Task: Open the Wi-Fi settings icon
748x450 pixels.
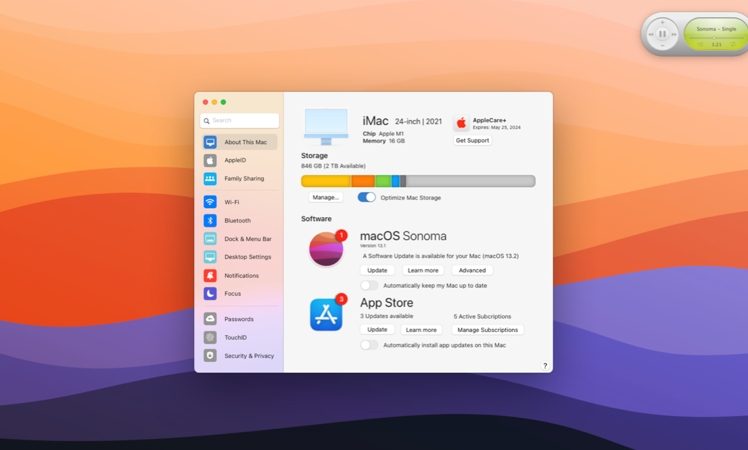Action: point(210,202)
